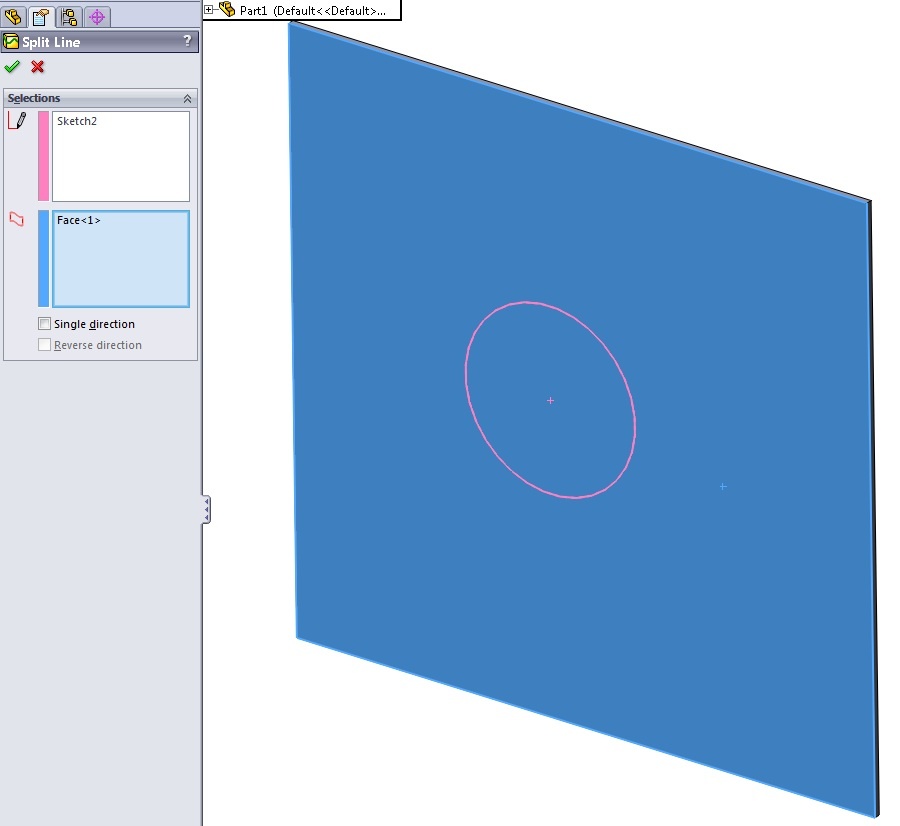Click the faces to split icon
900x826 pixels.
[17, 219]
